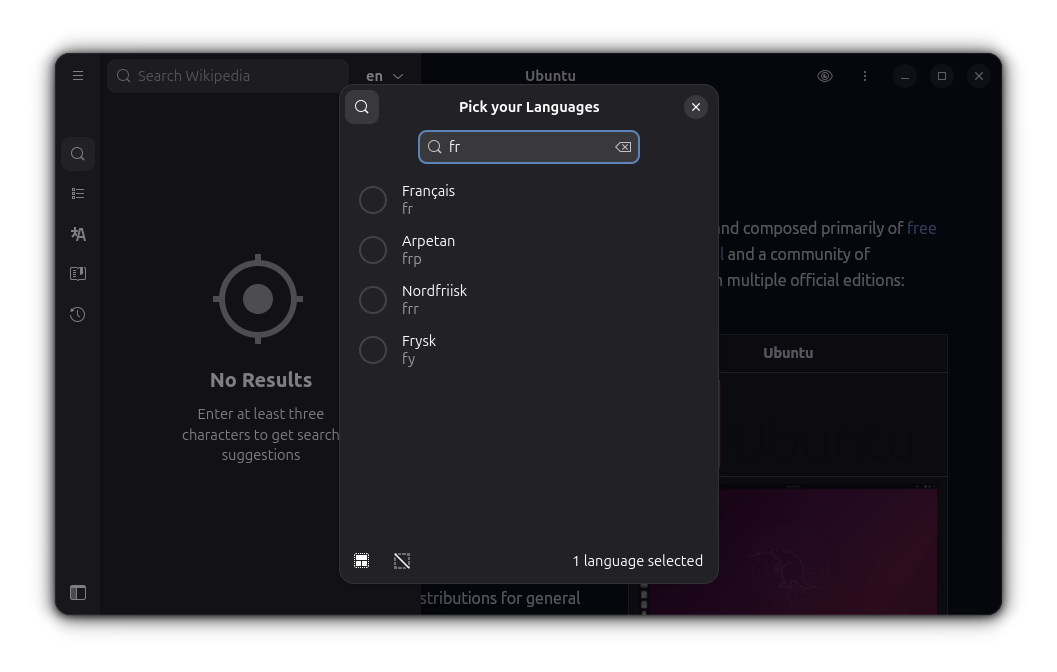Select all languages using the bottom-left icon
1057x672 pixels.
[361, 560]
